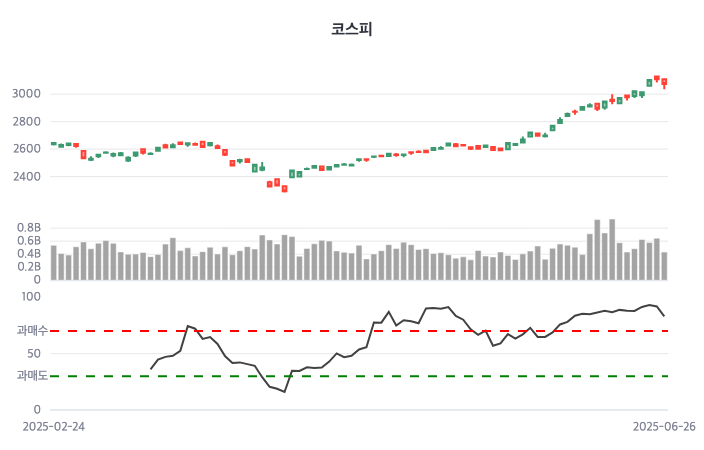Click the lowest point of the RSI line
Viewport: 704px width, 450px height.
284,392
